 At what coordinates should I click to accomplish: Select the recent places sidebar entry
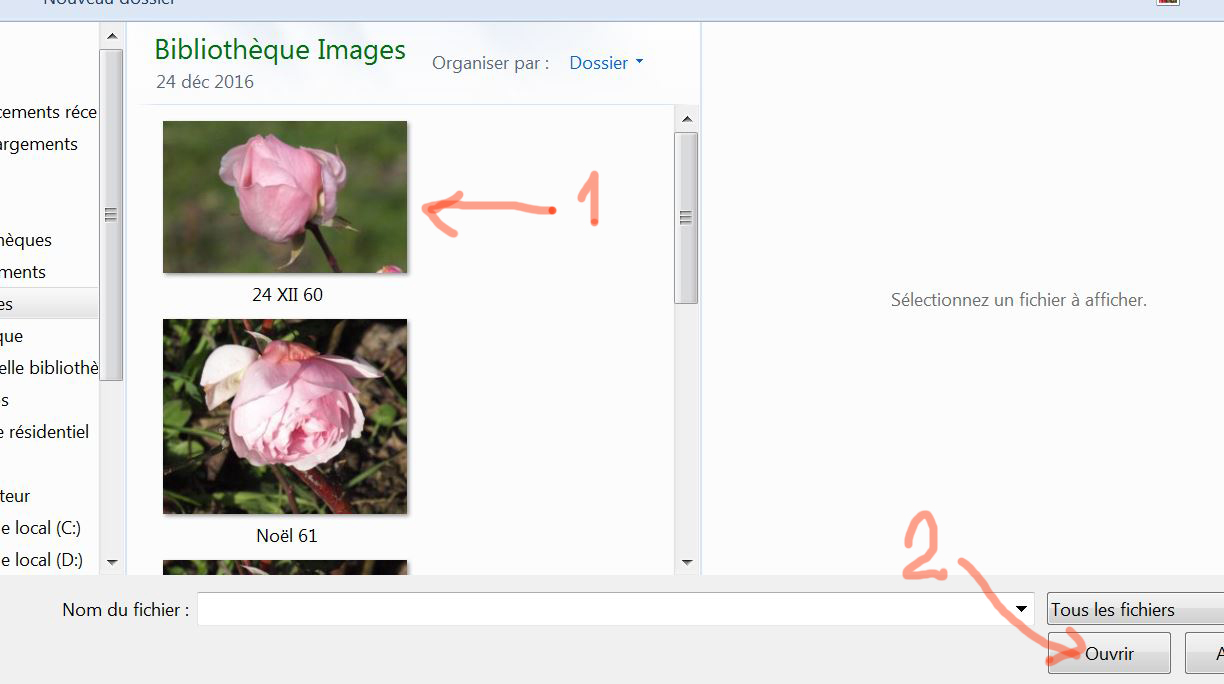(48, 112)
